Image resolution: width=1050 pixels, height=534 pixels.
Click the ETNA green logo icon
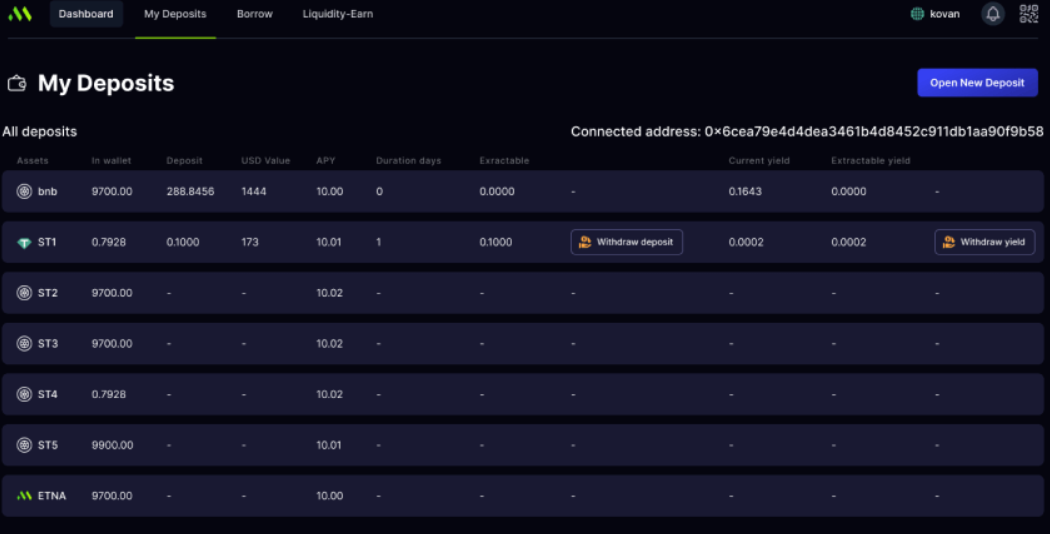pyautogui.click(x=24, y=496)
